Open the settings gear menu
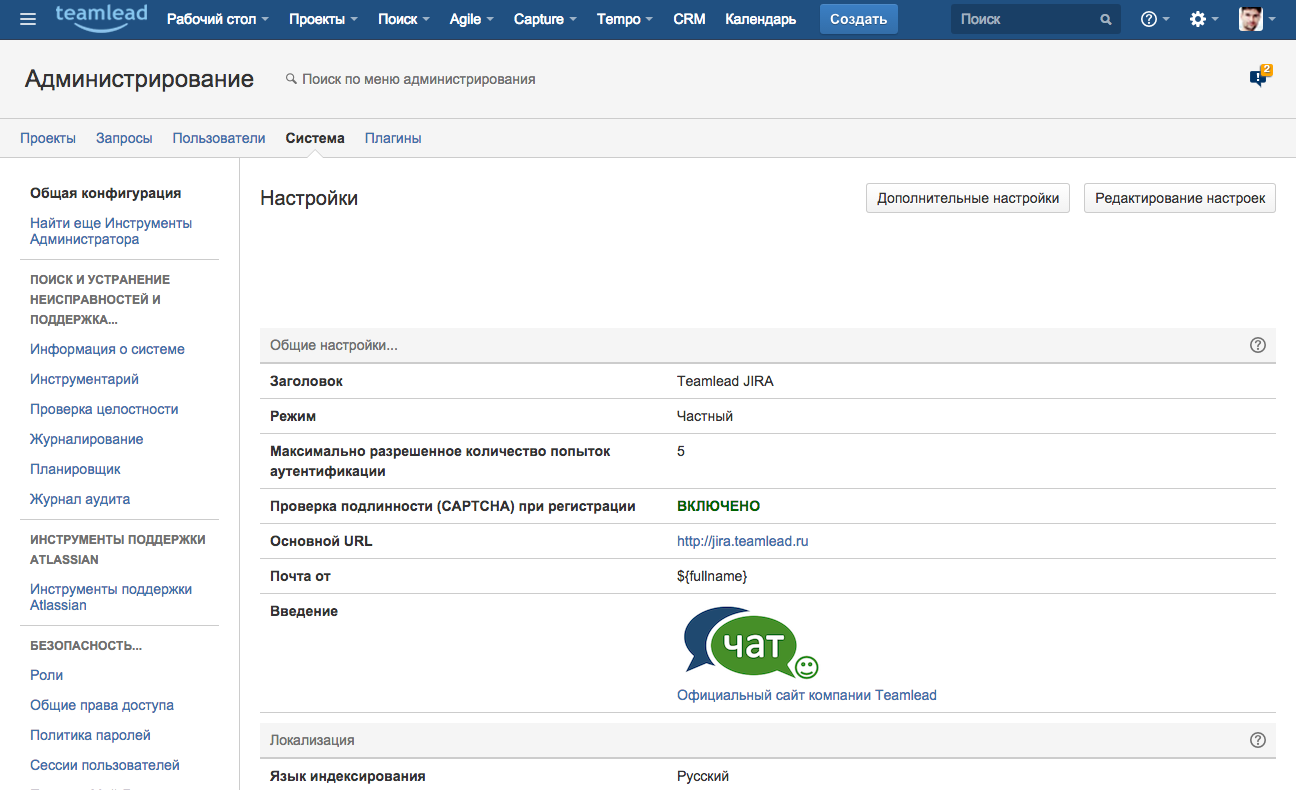Image resolution: width=1296 pixels, height=790 pixels. coord(1198,19)
